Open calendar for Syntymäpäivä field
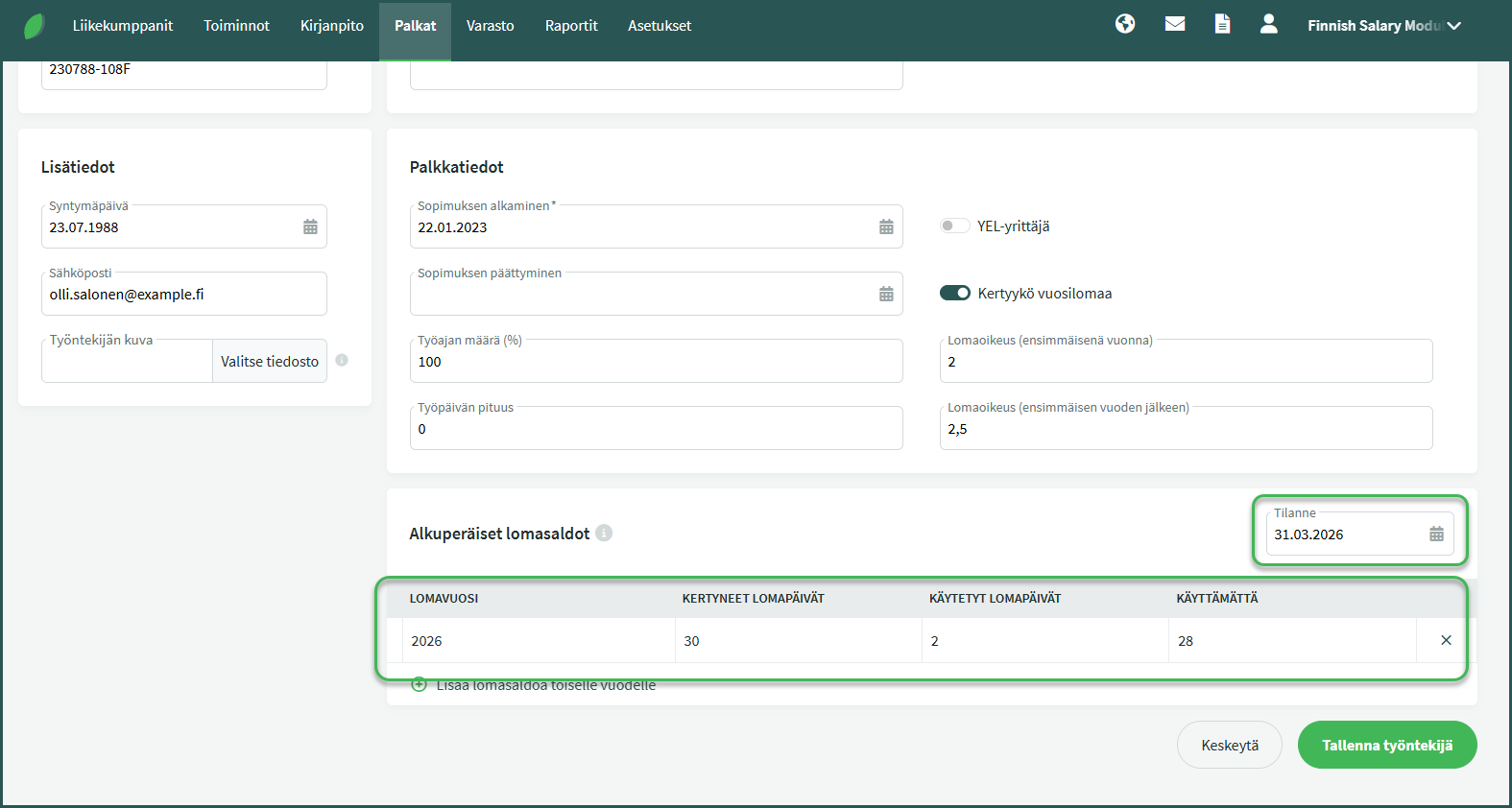This screenshot has width=1512, height=808. tap(310, 227)
